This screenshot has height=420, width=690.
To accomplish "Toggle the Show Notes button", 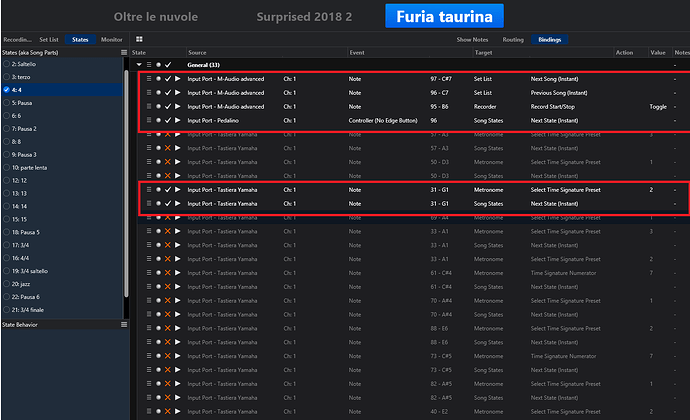I will tap(472, 40).
